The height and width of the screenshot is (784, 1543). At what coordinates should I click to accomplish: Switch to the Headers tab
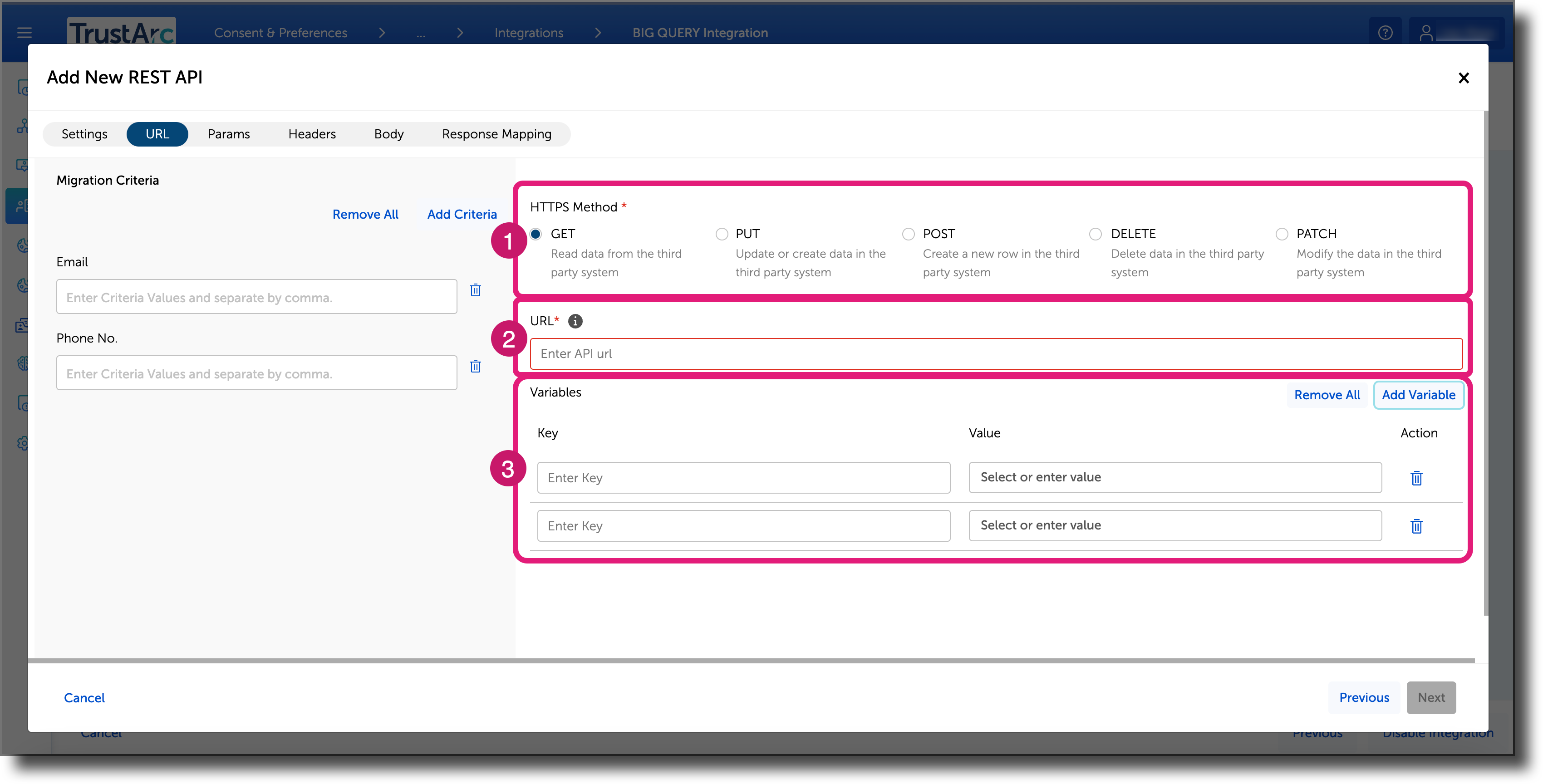(x=311, y=134)
